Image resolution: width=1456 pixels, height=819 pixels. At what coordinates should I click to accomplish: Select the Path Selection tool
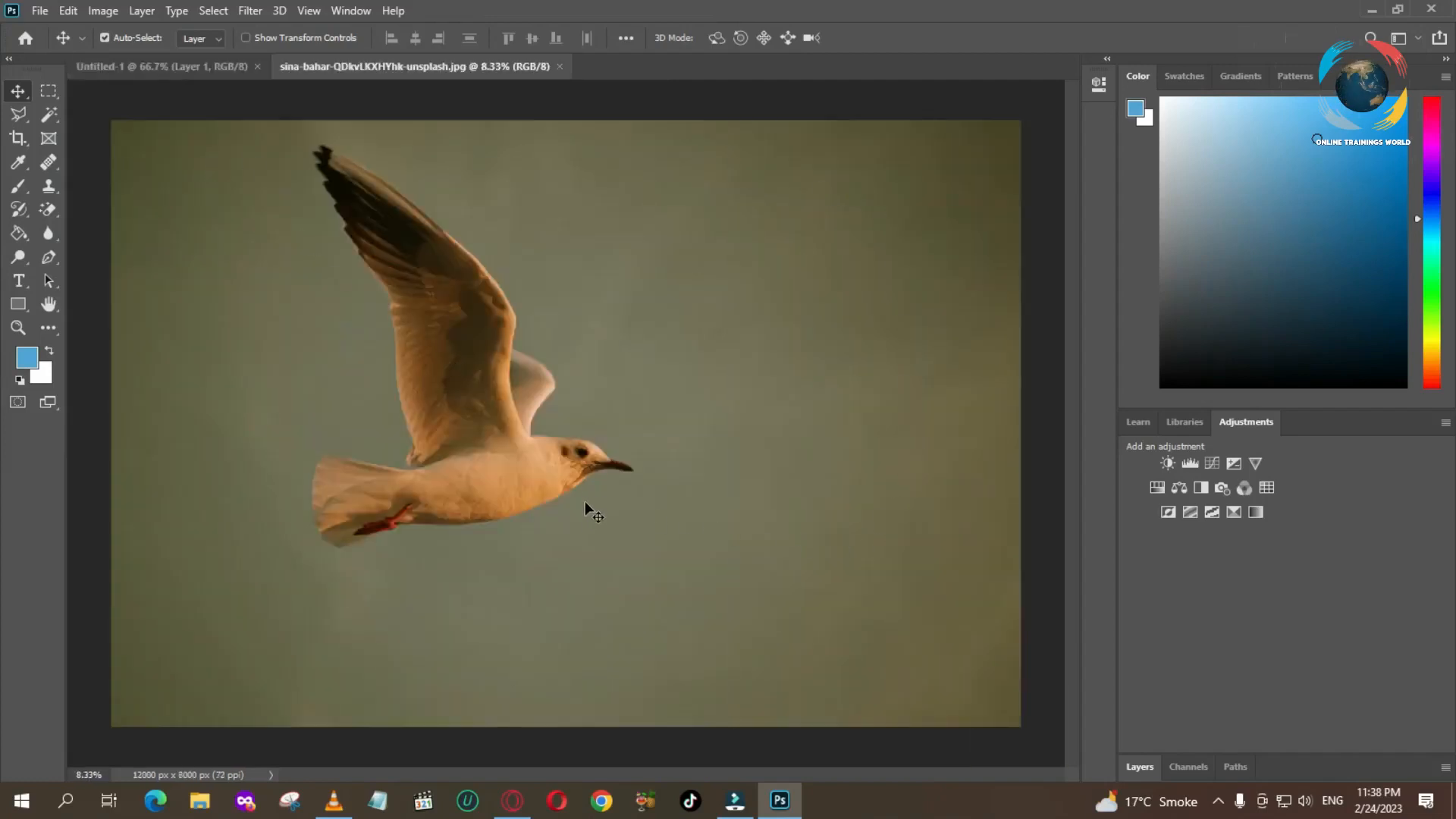pos(49,281)
